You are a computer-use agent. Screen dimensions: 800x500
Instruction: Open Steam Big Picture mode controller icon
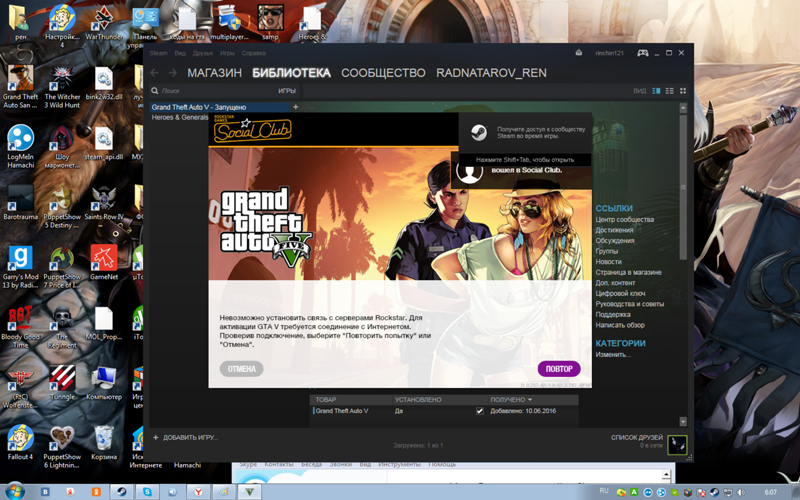pos(642,53)
